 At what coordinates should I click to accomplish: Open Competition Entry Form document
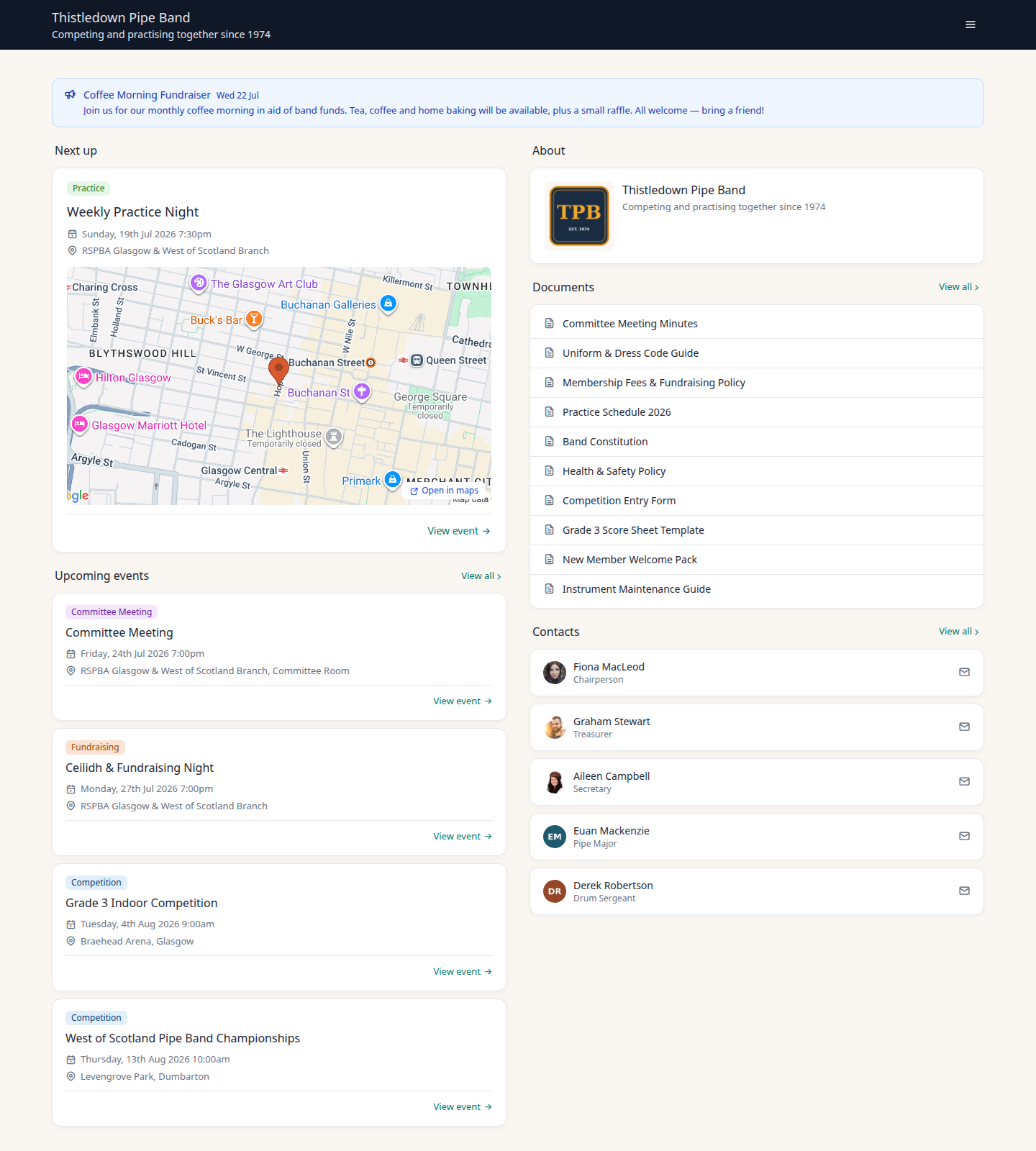[757, 501]
